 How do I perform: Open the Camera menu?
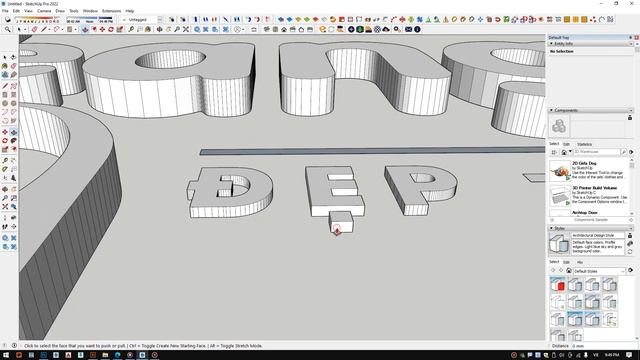tap(44, 11)
